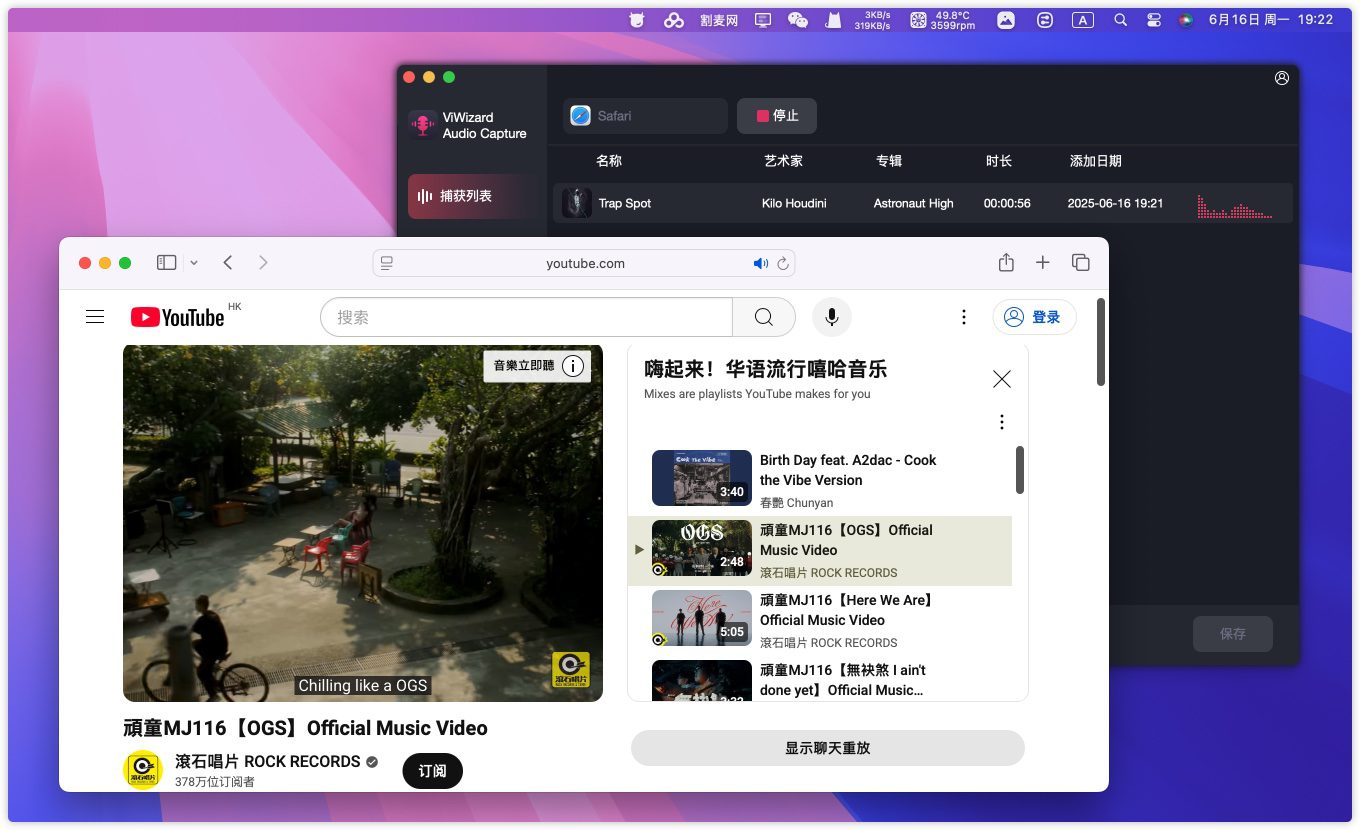Open the playlist three-dot options menu

1001,422
